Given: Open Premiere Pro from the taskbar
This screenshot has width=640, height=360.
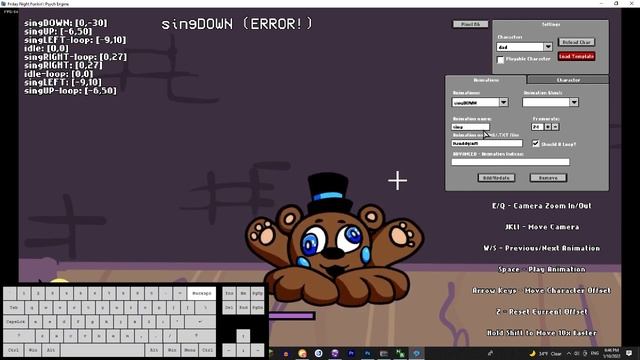Looking at the screenshot, I should tap(351, 353).
